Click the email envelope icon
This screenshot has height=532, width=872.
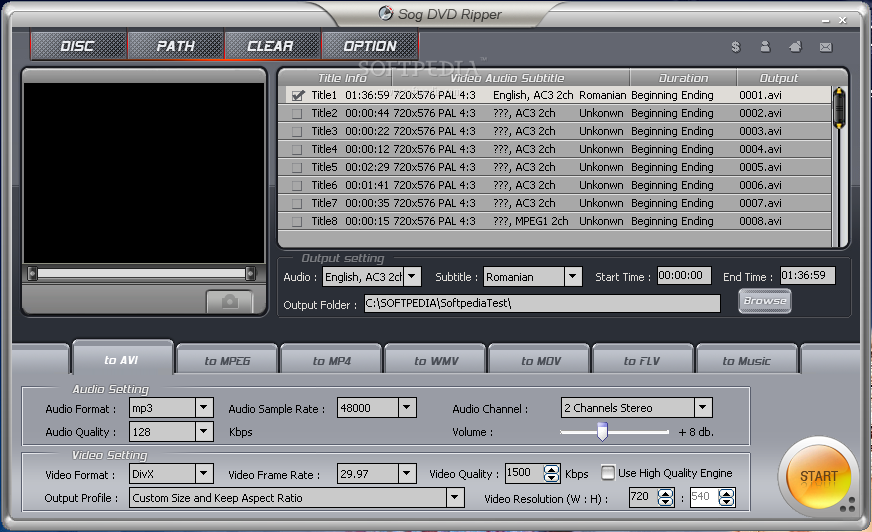tap(826, 47)
